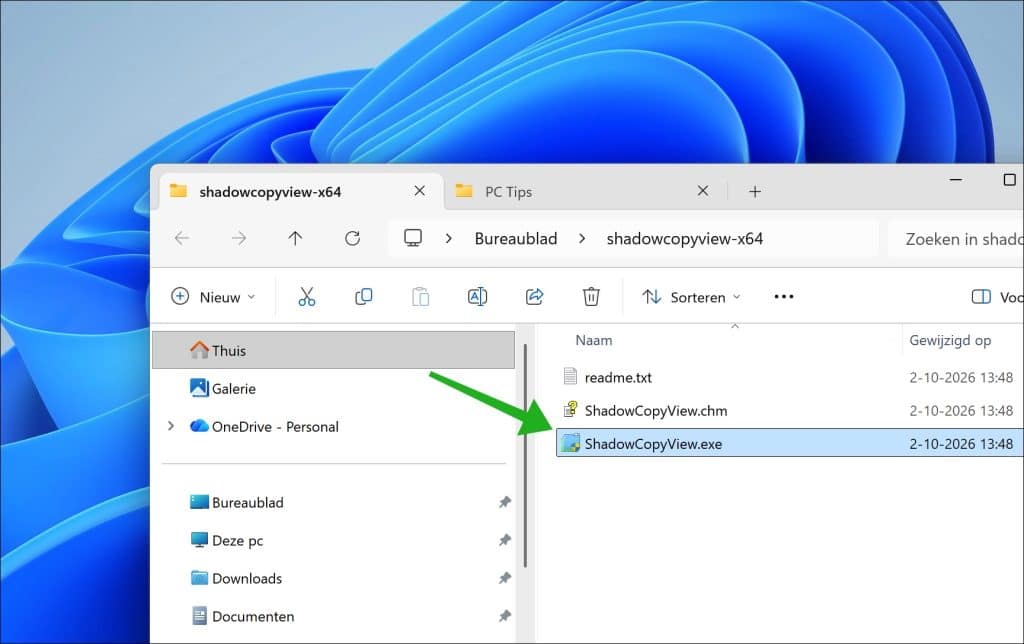Click the readme.txt document icon
The width and height of the screenshot is (1024, 644).
(570, 376)
